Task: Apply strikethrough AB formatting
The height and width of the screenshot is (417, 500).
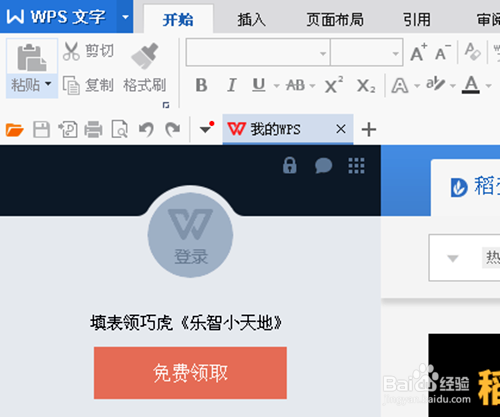Action: tap(296, 85)
